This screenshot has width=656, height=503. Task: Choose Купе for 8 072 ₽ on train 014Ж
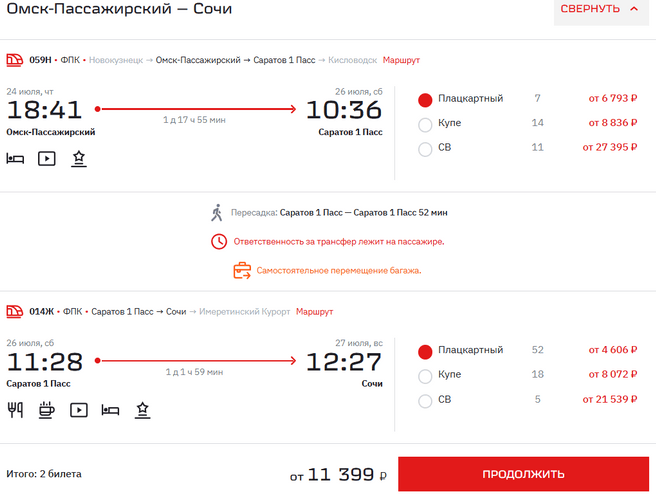click(x=425, y=376)
